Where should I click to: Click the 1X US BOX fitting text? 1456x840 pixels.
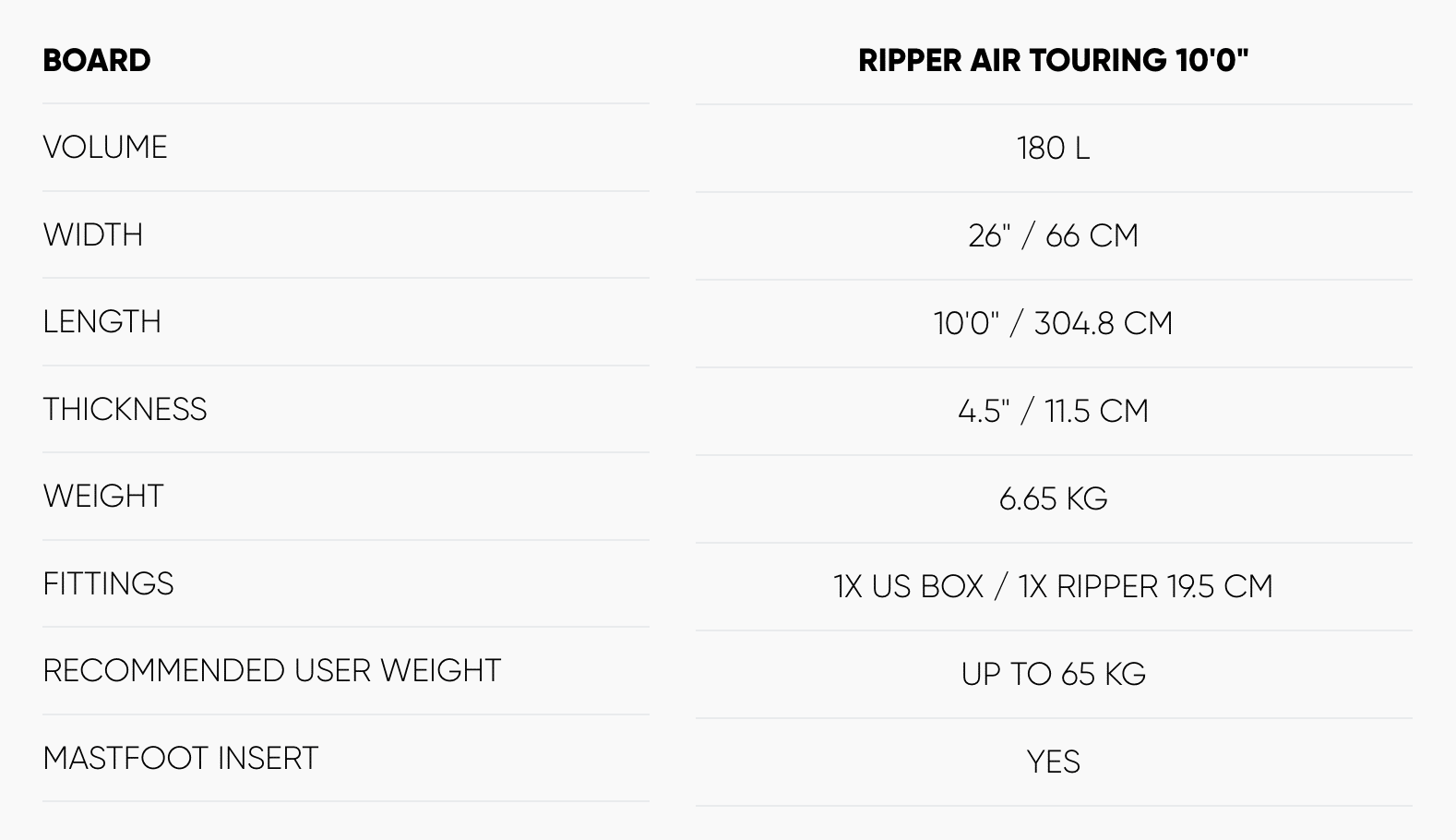[x=909, y=586]
